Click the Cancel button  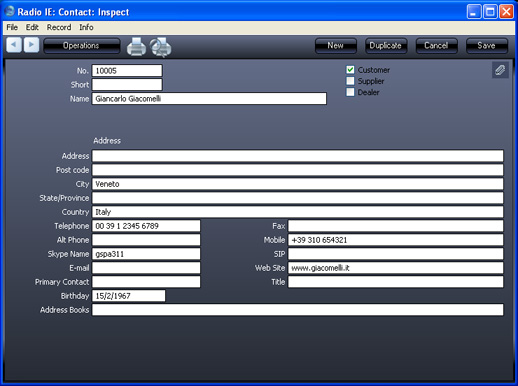click(436, 46)
